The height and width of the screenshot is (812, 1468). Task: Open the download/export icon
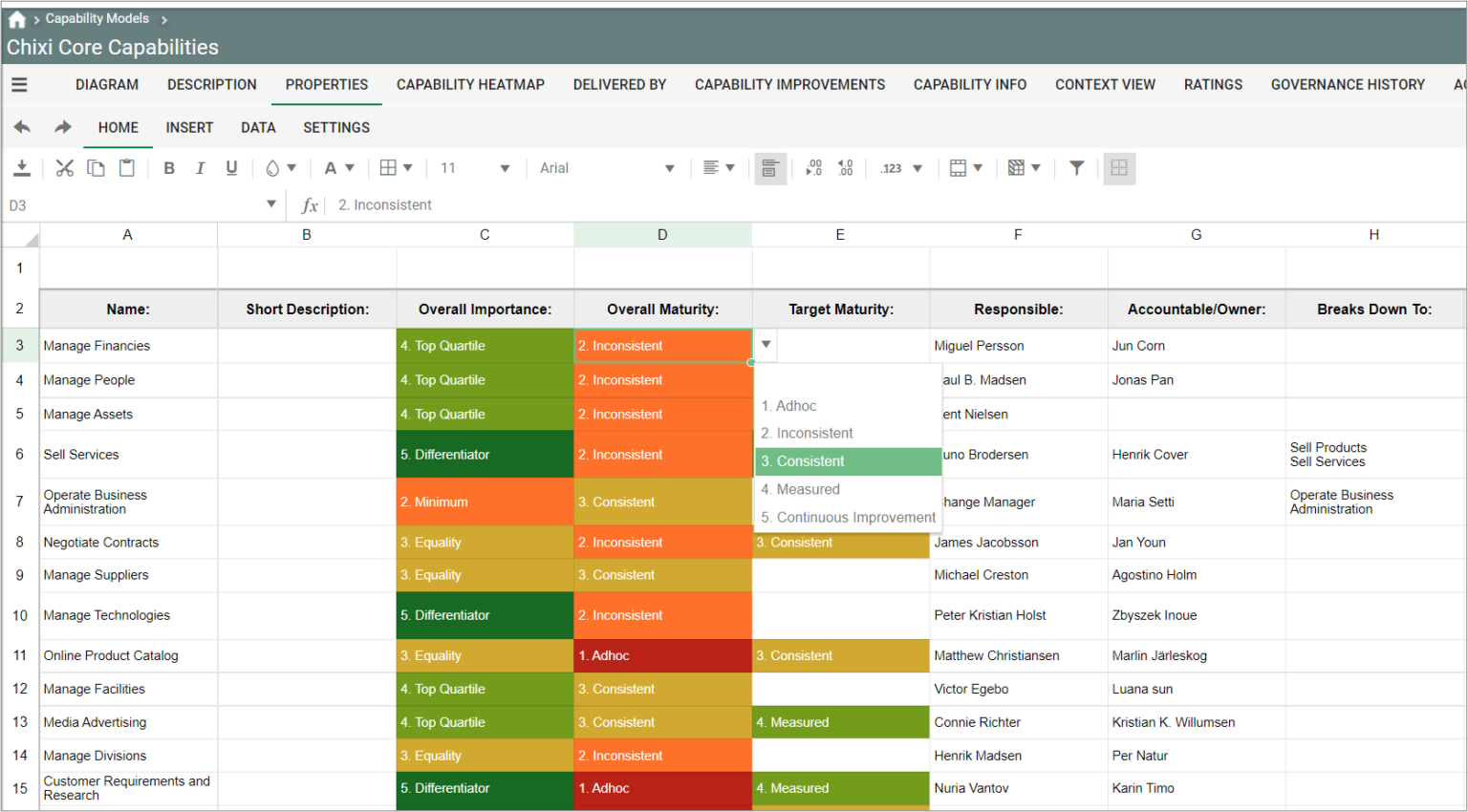tap(23, 167)
